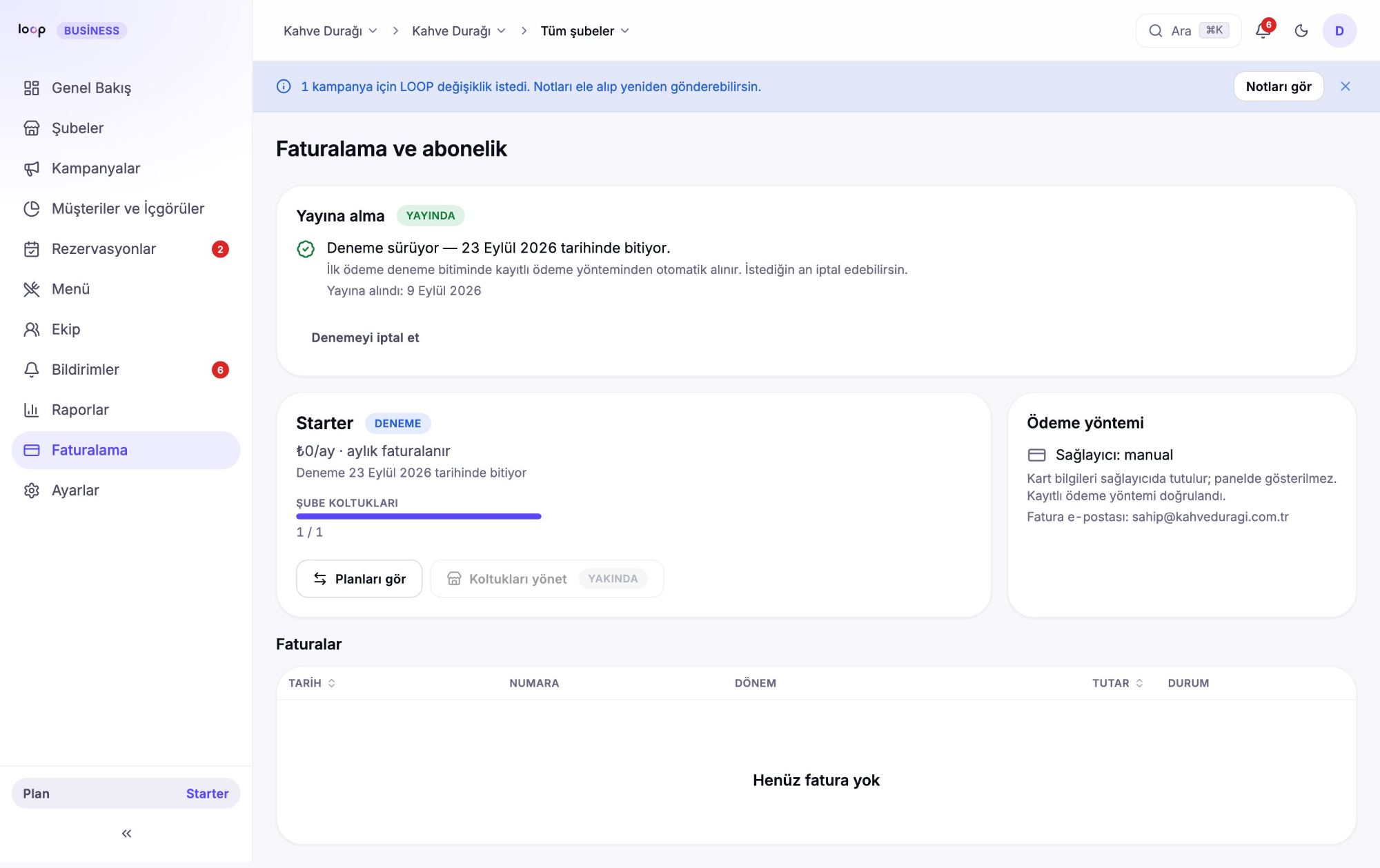Open notifications bell in top bar
The width and height of the screenshot is (1380, 868).
click(x=1263, y=30)
